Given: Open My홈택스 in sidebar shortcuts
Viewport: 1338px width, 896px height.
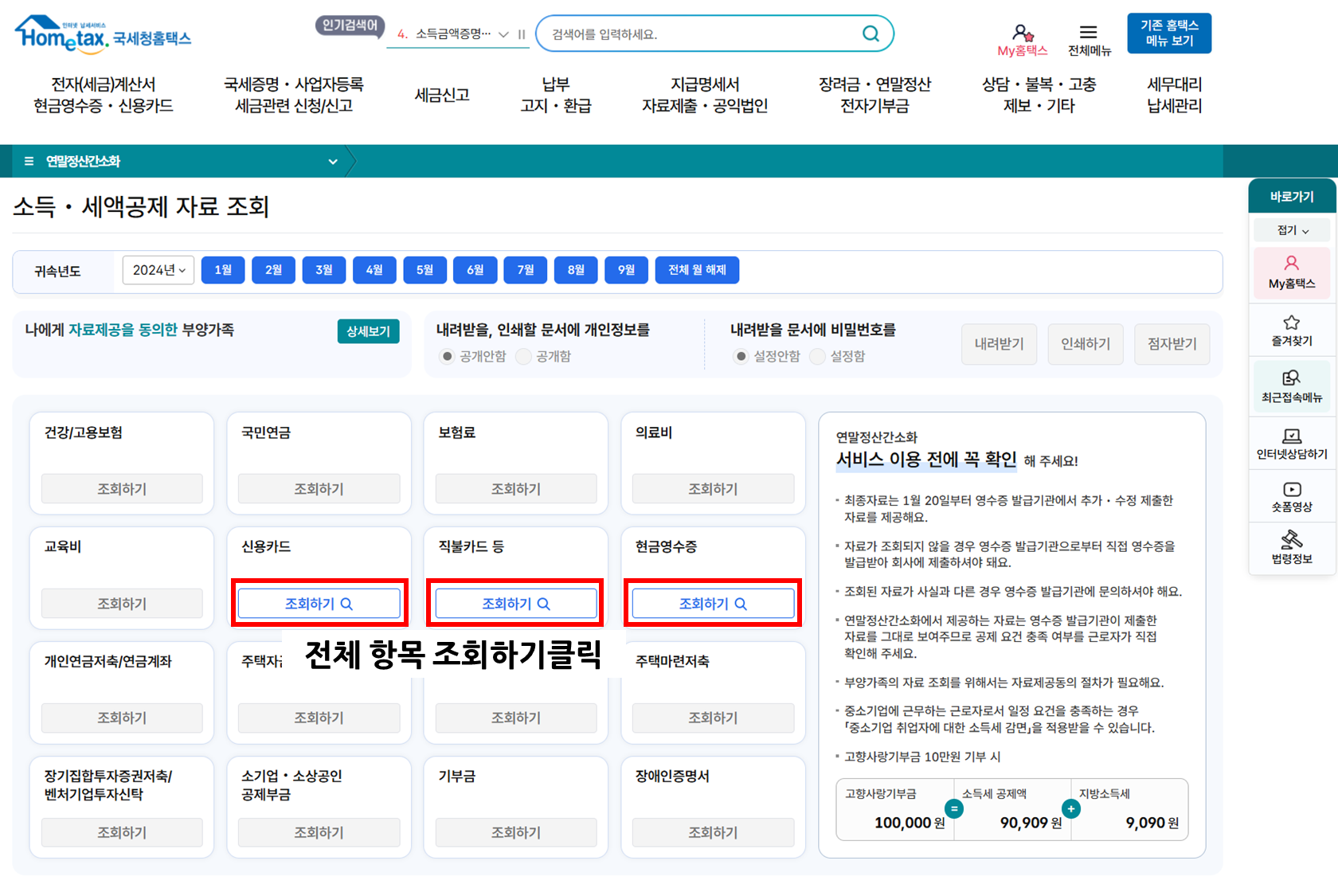Looking at the screenshot, I should (x=1292, y=272).
